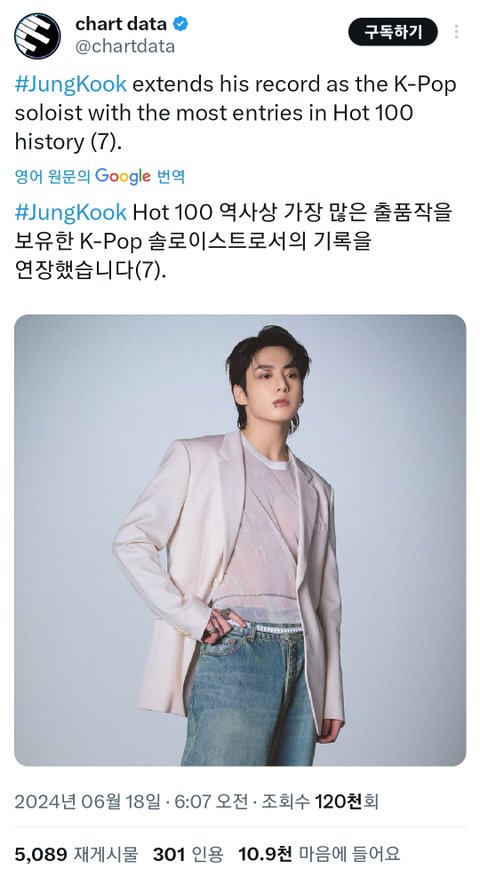
Task: Click the Google logo in translation line
Action: point(123,176)
